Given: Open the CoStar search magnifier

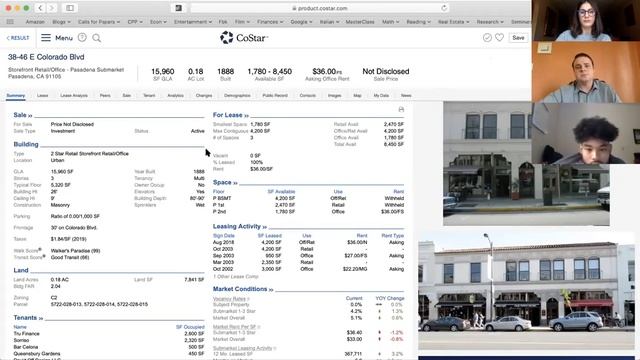Looking at the screenshot, I should [97, 38].
